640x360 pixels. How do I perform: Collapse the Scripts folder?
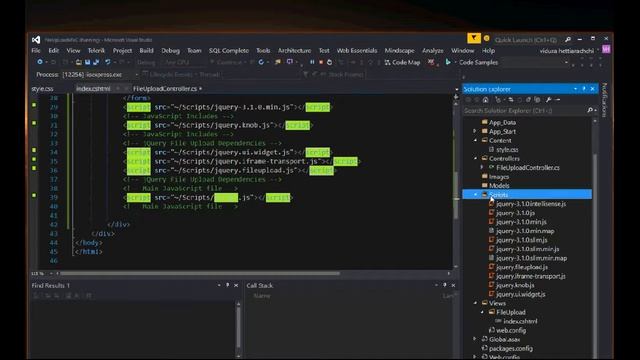pyautogui.click(x=475, y=195)
